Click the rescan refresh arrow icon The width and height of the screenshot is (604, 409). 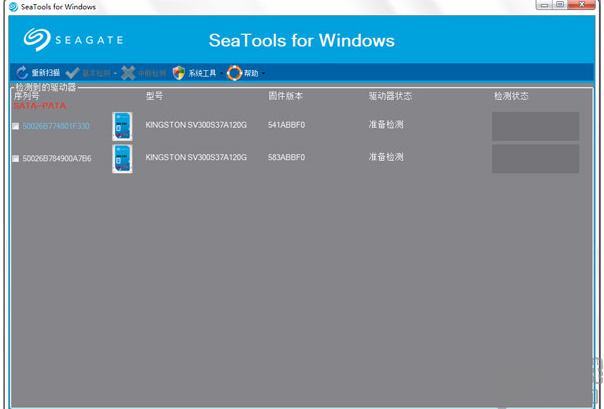point(22,73)
